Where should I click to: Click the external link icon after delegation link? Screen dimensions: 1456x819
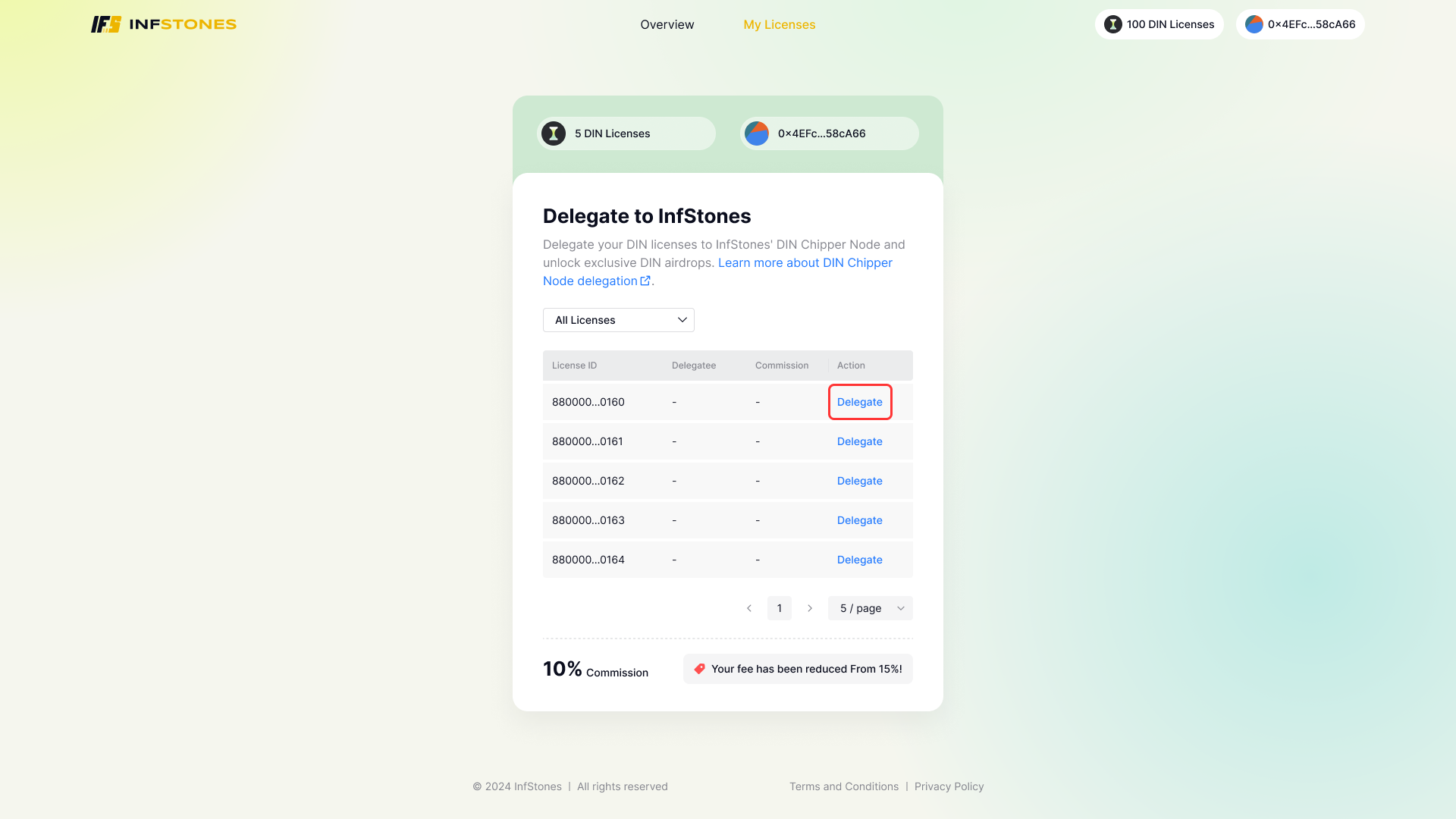coord(645,281)
